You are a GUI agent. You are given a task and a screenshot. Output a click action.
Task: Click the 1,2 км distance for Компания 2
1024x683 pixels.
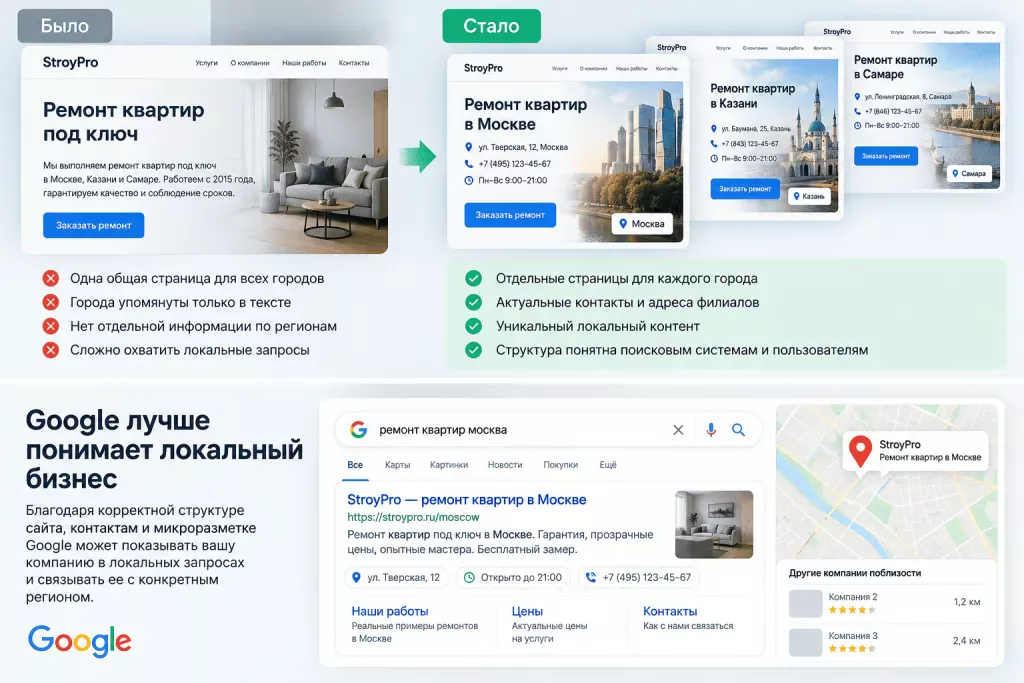(967, 602)
